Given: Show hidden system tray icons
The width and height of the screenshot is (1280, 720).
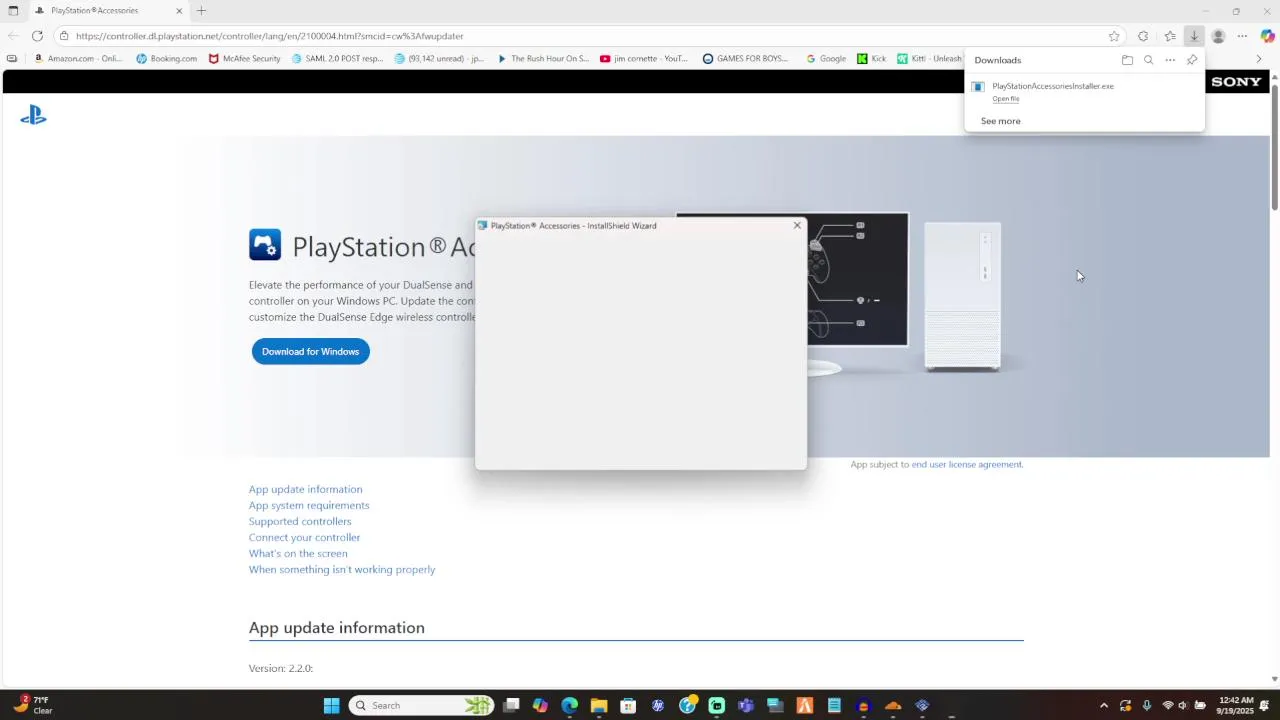Looking at the screenshot, I should (x=1104, y=706).
